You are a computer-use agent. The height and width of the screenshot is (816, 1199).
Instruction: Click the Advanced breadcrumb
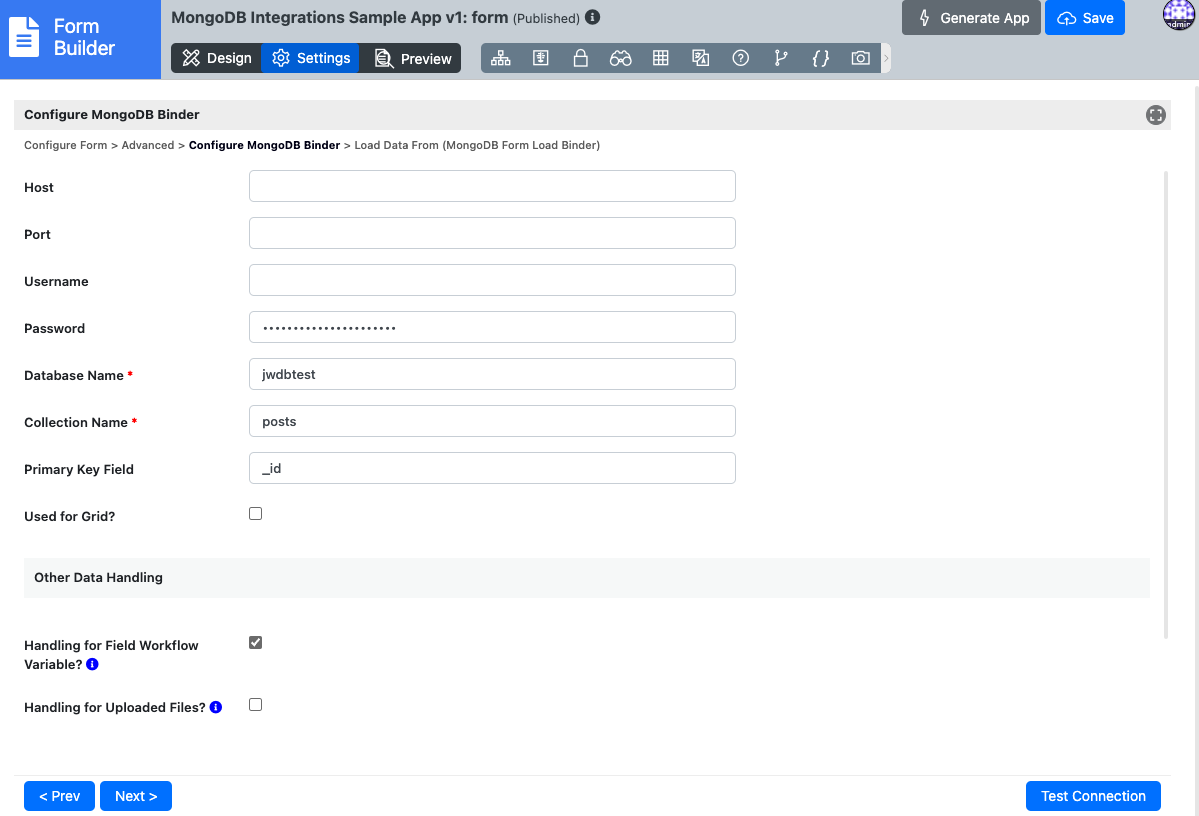[x=148, y=145]
